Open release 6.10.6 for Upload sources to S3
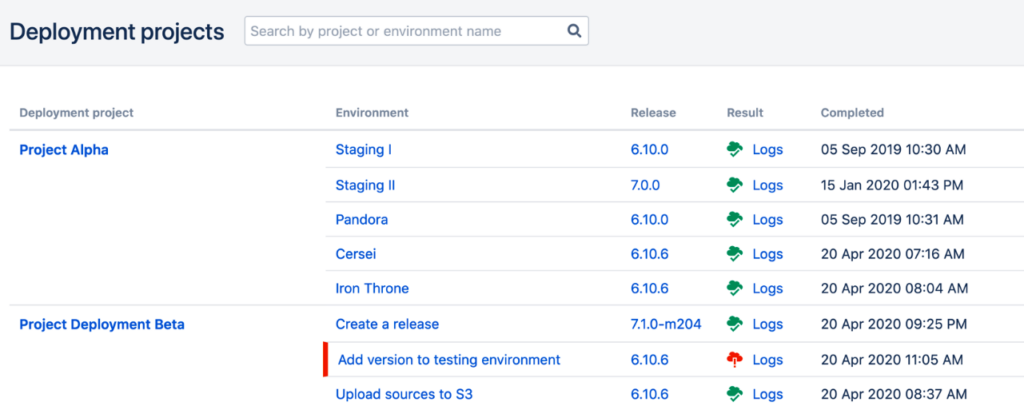The height and width of the screenshot is (406, 1024). (x=650, y=394)
